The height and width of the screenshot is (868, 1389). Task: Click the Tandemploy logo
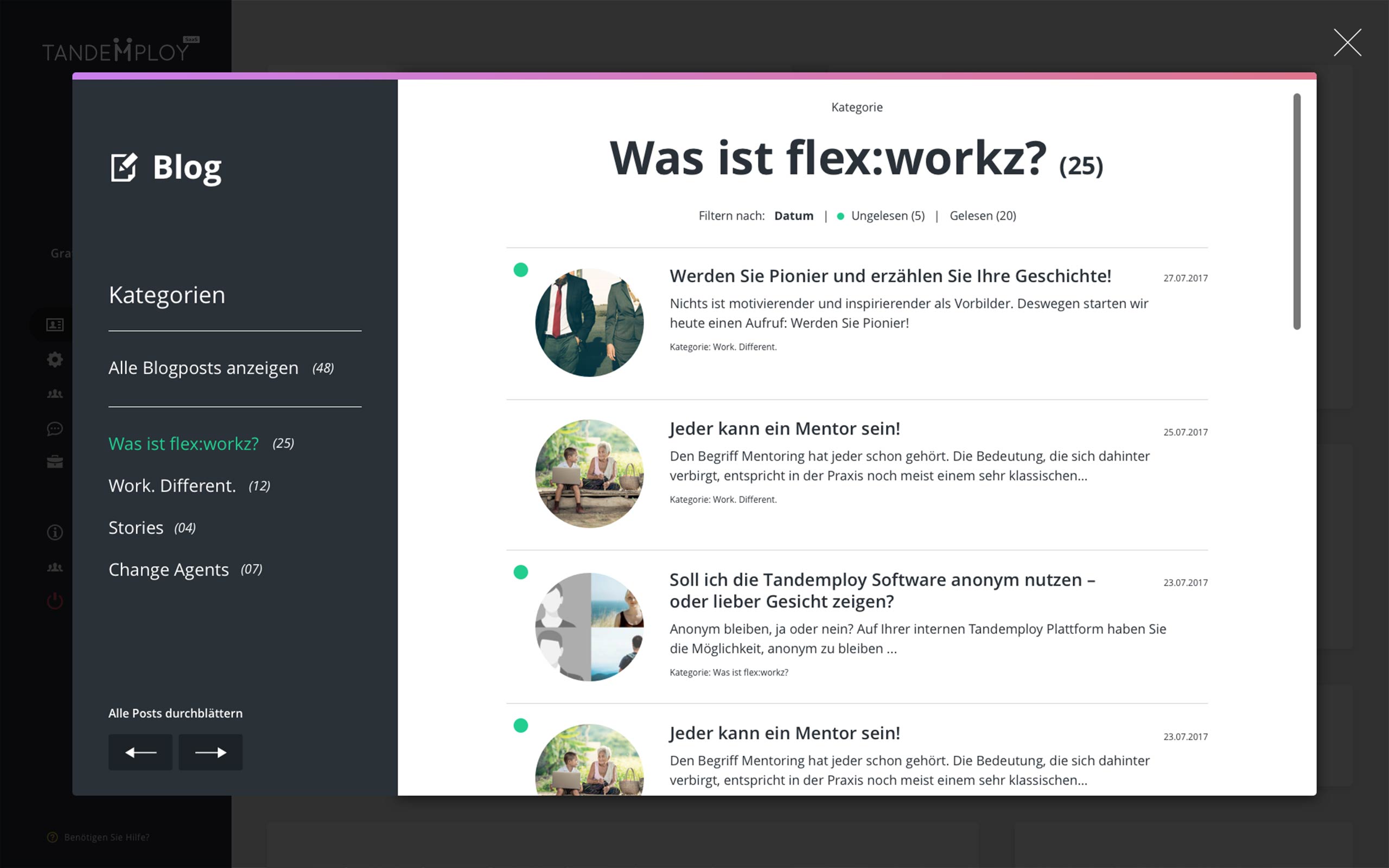pyautogui.click(x=120, y=49)
